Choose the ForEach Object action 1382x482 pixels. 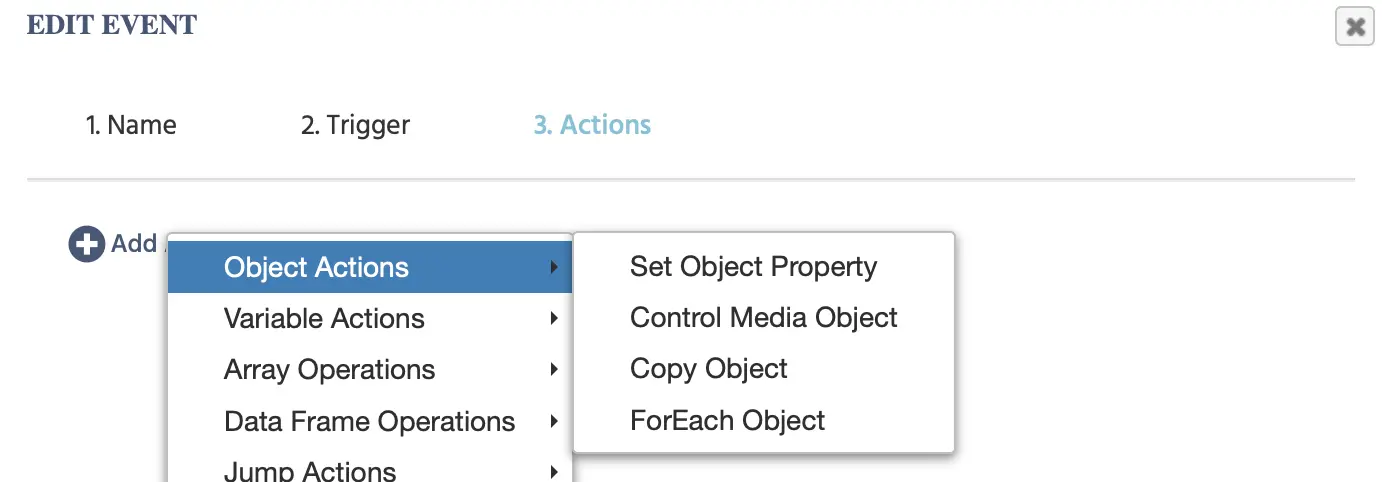click(x=727, y=421)
